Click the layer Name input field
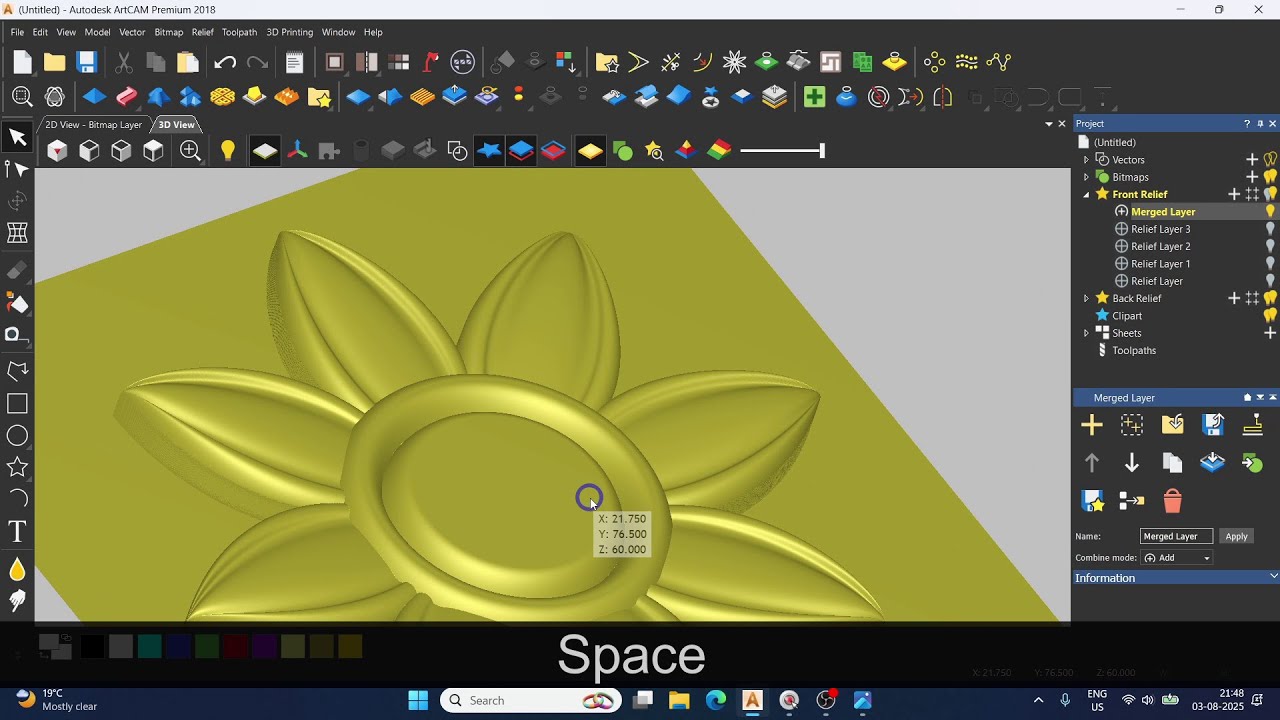Image resolution: width=1280 pixels, height=720 pixels. [x=1177, y=536]
